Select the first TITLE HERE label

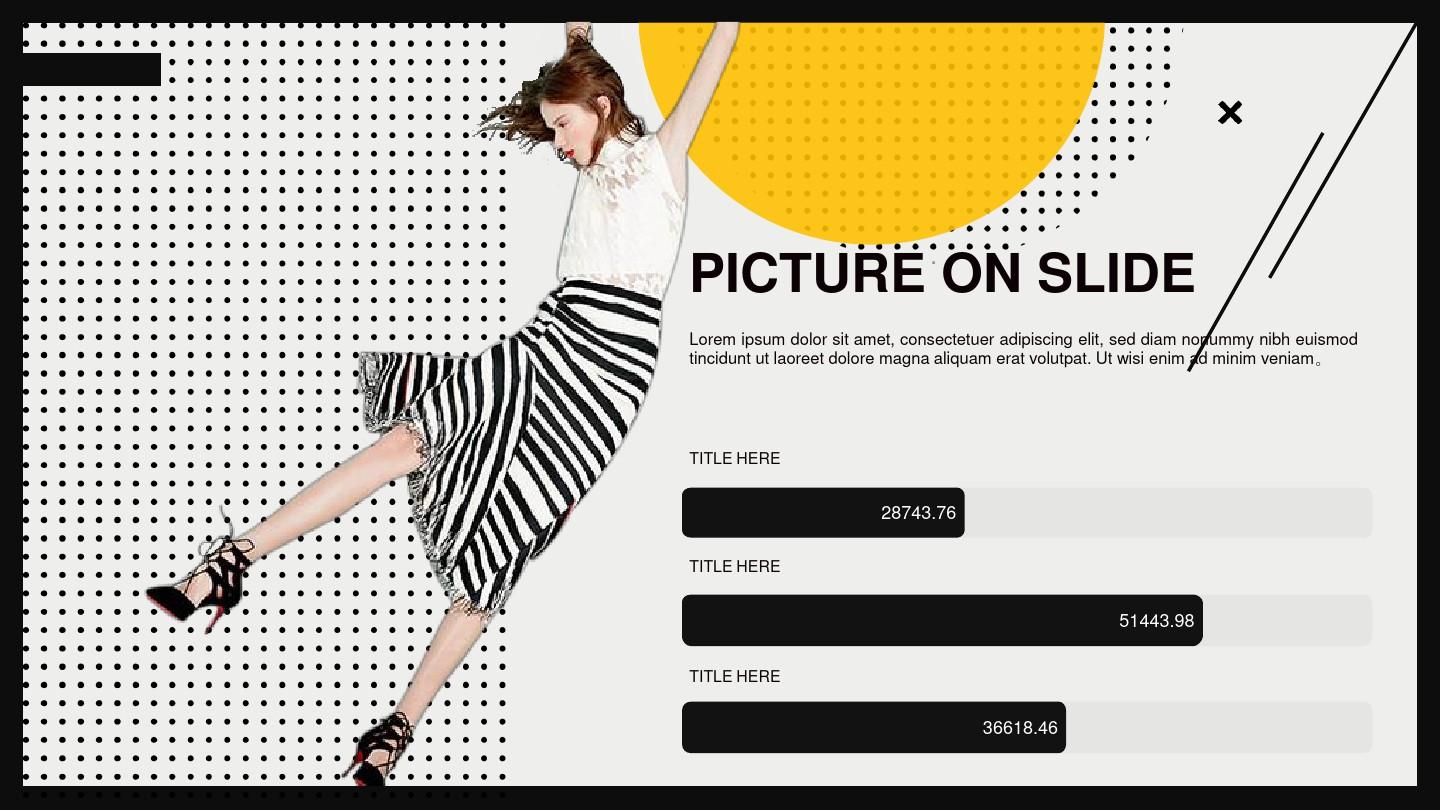[734, 459]
